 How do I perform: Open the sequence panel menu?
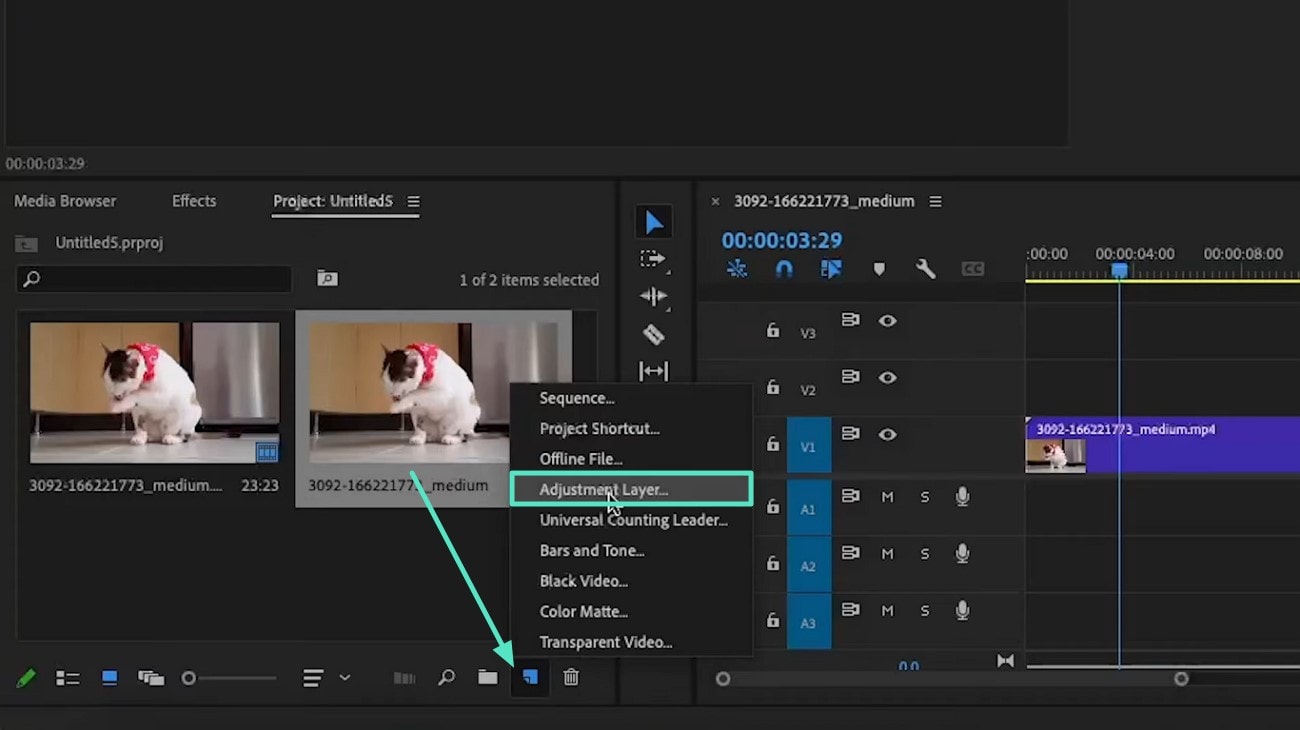pyautogui.click(x=935, y=200)
